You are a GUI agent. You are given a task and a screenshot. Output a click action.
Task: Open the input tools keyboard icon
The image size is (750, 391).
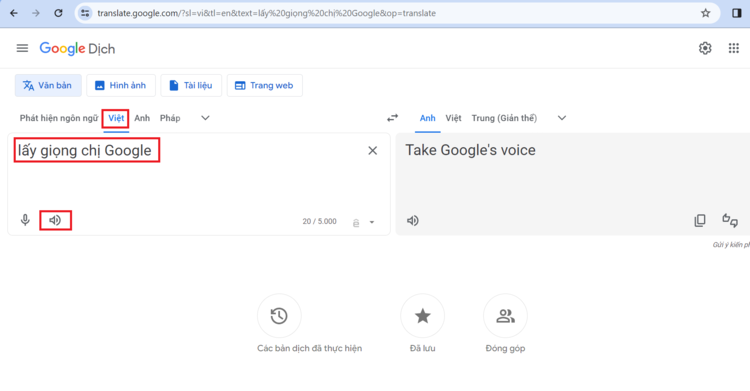(x=356, y=223)
